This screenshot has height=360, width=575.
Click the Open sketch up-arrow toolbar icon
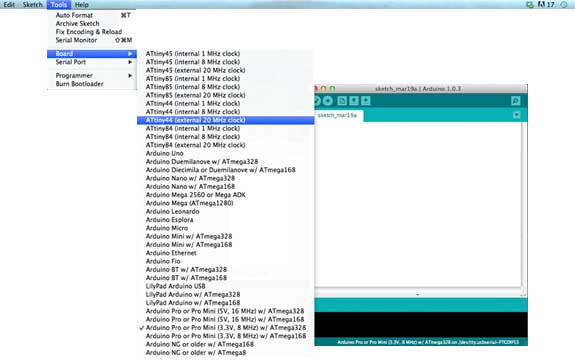(354, 101)
